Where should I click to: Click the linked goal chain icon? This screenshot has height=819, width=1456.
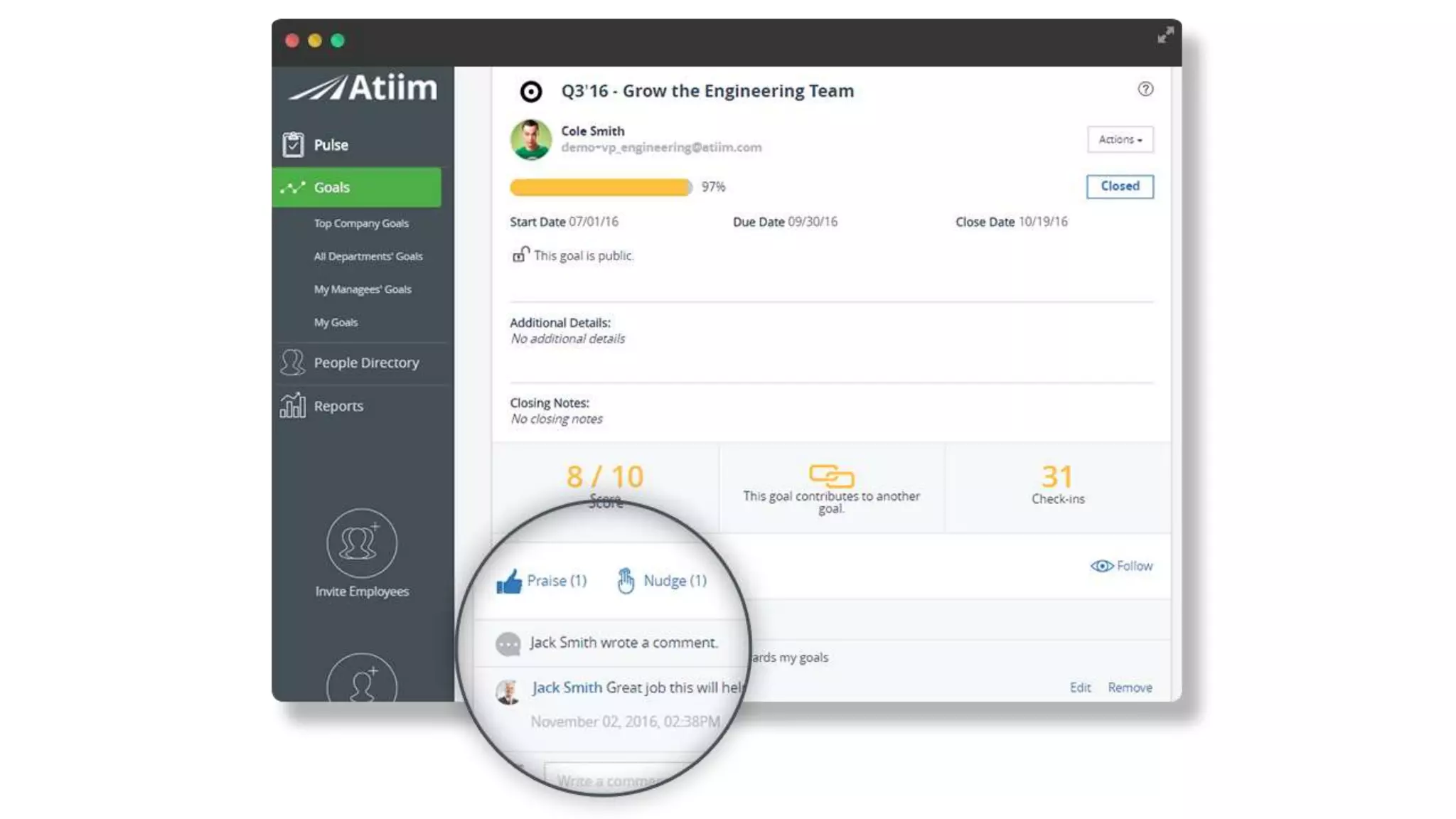pos(830,476)
